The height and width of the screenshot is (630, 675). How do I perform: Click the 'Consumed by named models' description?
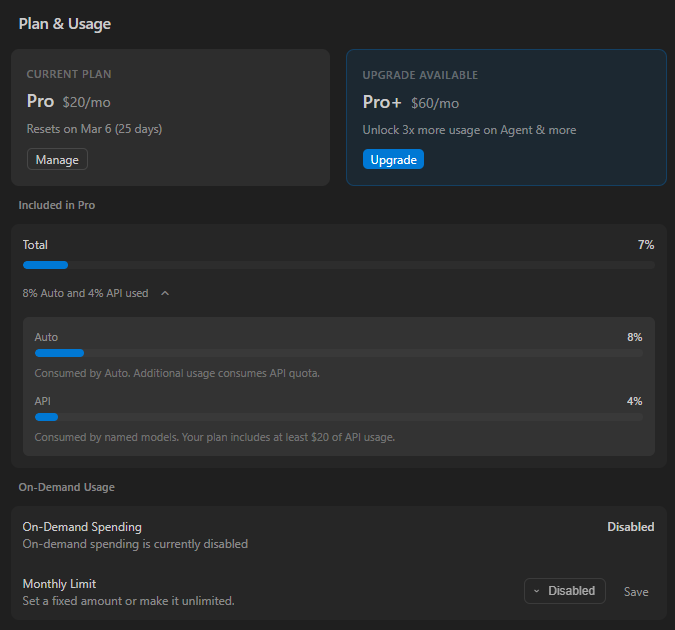pyautogui.click(x=215, y=437)
